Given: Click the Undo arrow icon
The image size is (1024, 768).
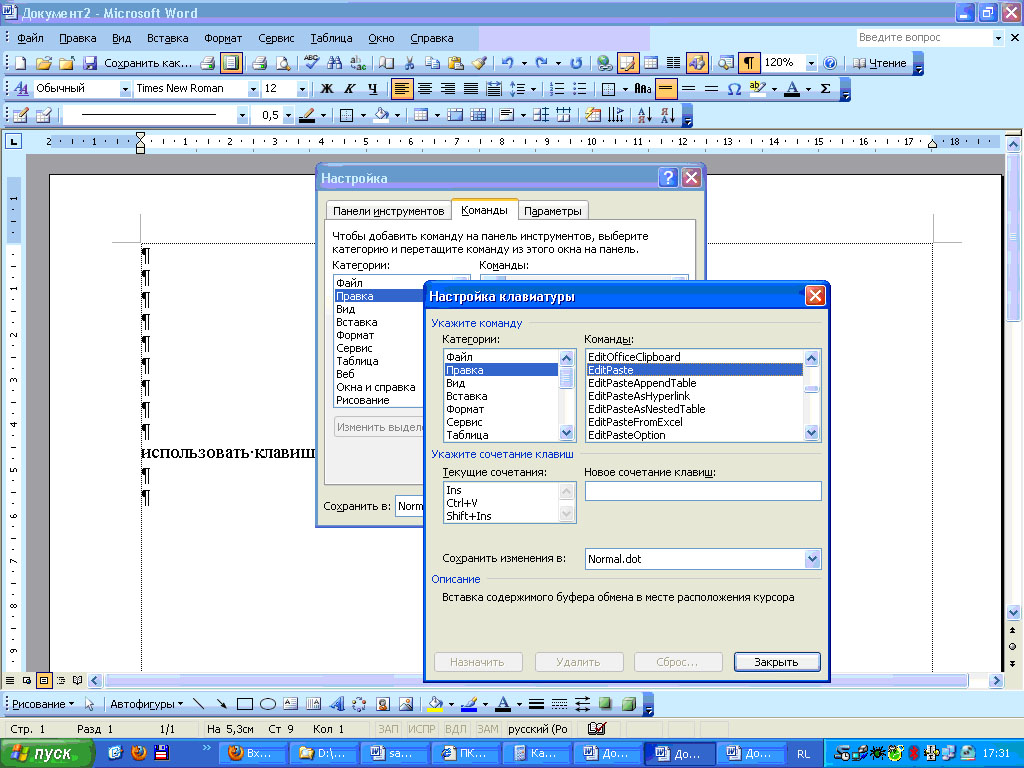Looking at the screenshot, I should (507, 63).
